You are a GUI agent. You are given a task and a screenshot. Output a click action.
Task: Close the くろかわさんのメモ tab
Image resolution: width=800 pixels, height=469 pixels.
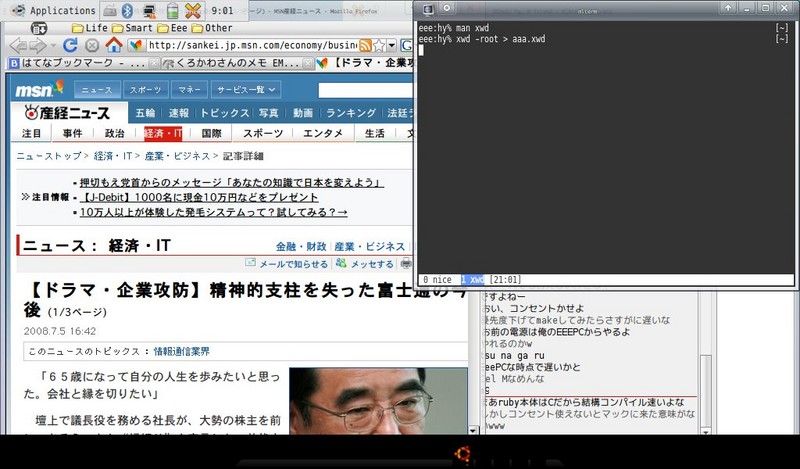tap(308, 63)
